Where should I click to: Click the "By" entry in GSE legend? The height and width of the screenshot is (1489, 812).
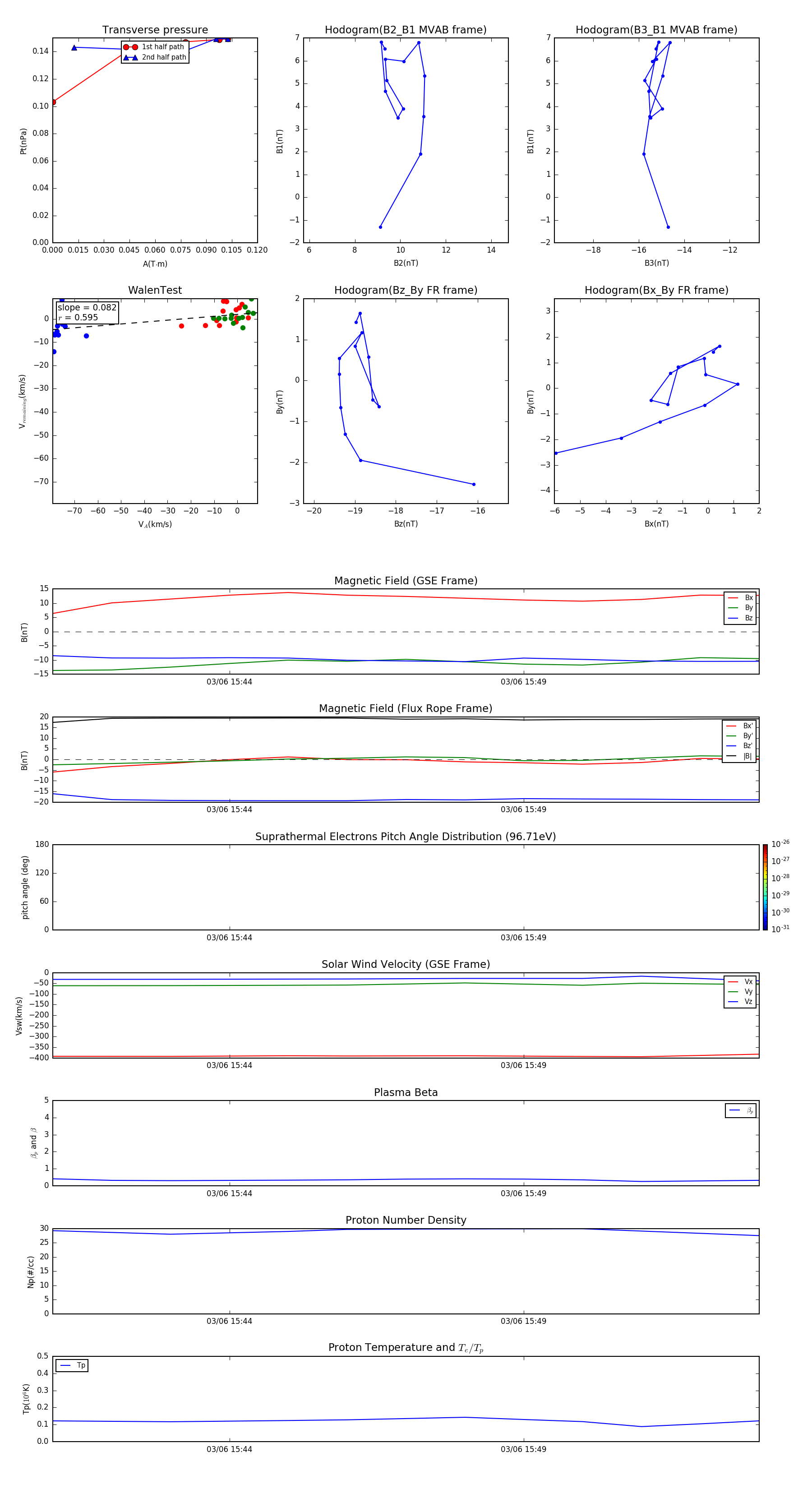tap(740, 607)
